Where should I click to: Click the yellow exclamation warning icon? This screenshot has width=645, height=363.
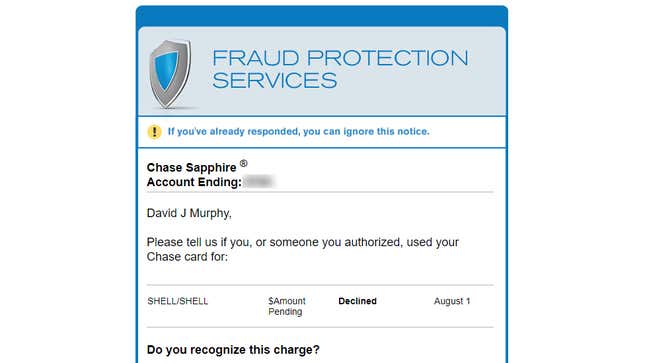(154, 132)
